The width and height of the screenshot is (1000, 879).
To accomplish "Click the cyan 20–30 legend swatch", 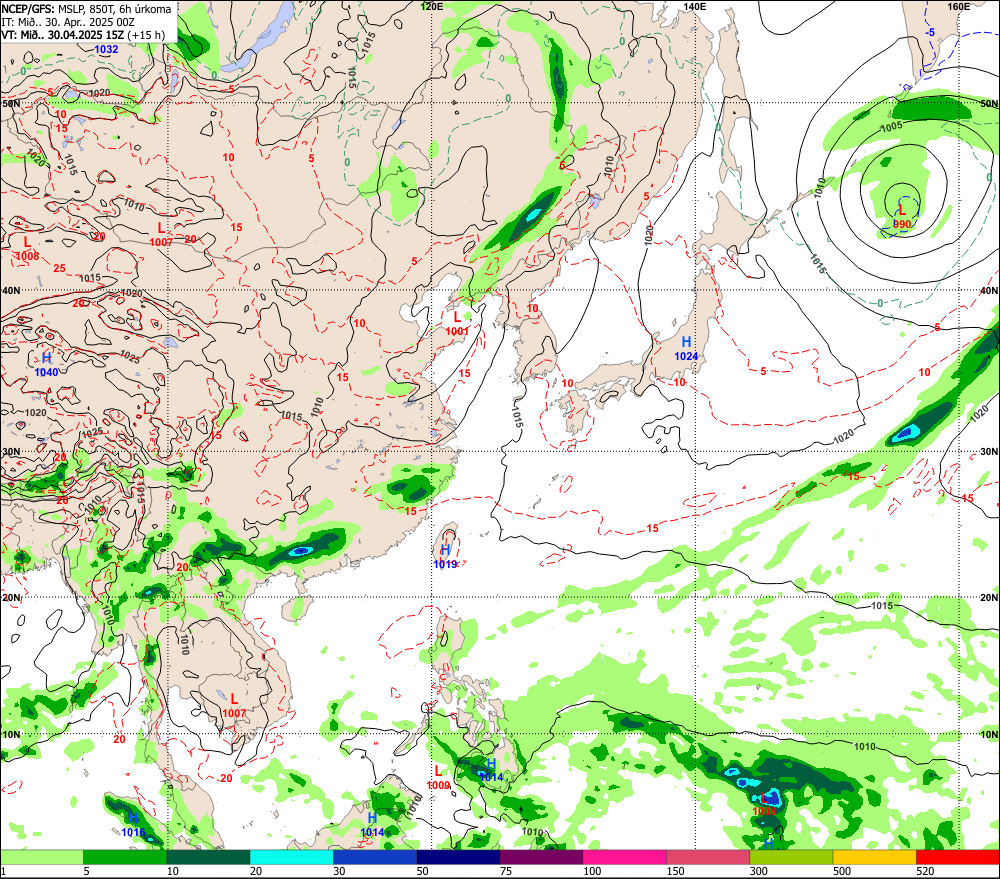I will coord(291,857).
